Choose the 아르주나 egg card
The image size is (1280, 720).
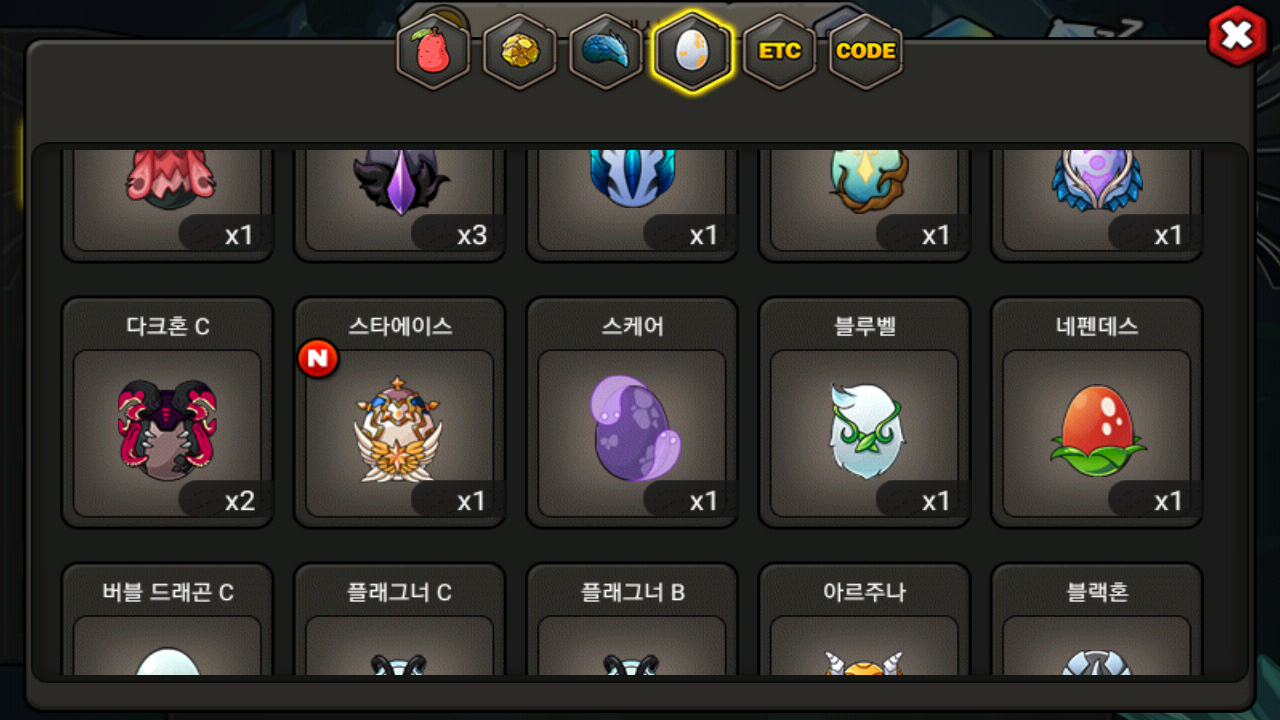tap(864, 619)
